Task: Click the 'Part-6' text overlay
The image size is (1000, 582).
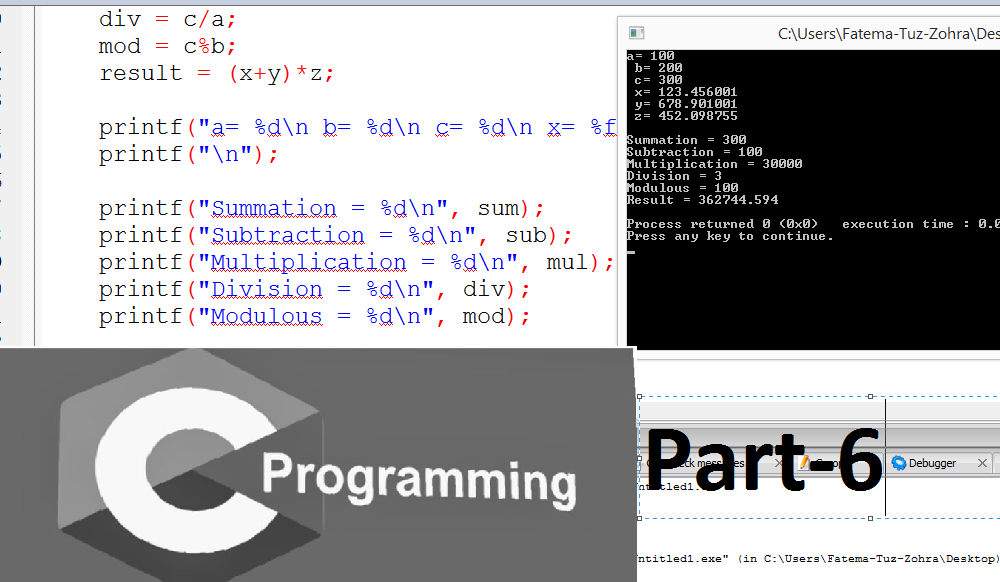Action: click(x=765, y=460)
